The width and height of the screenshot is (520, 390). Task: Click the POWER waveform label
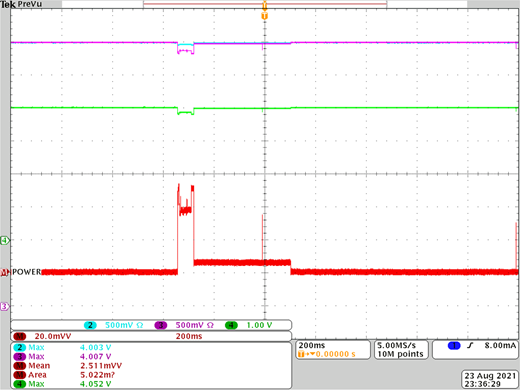click(x=27, y=272)
